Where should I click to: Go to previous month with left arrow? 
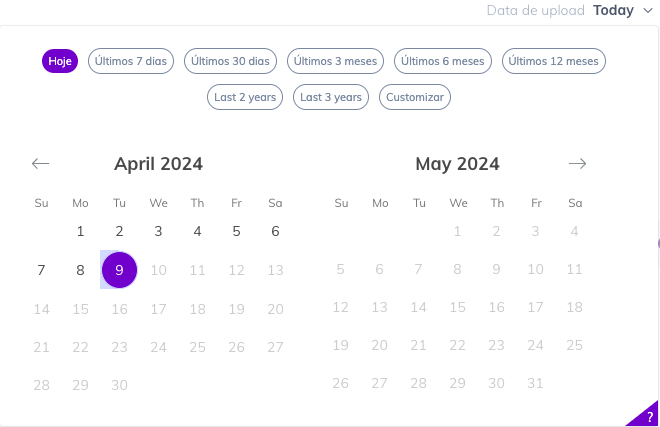40,163
